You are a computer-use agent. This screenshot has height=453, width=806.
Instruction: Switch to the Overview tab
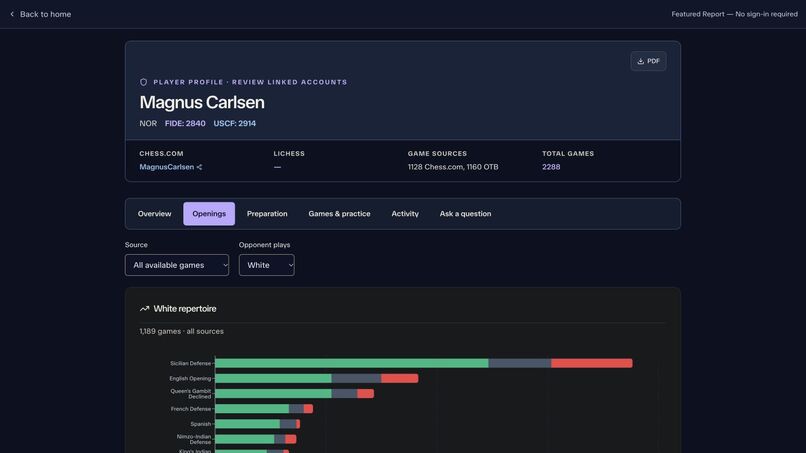pos(154,214)
